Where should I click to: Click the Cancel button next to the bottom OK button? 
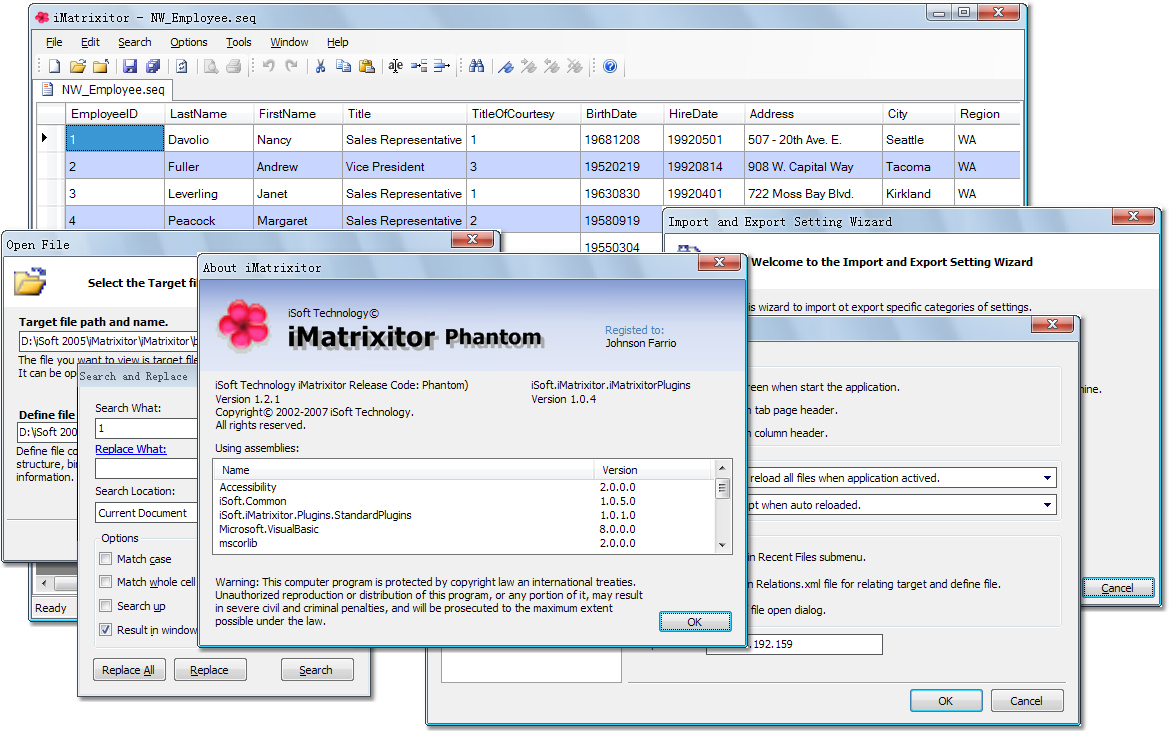coord(1026,701)
